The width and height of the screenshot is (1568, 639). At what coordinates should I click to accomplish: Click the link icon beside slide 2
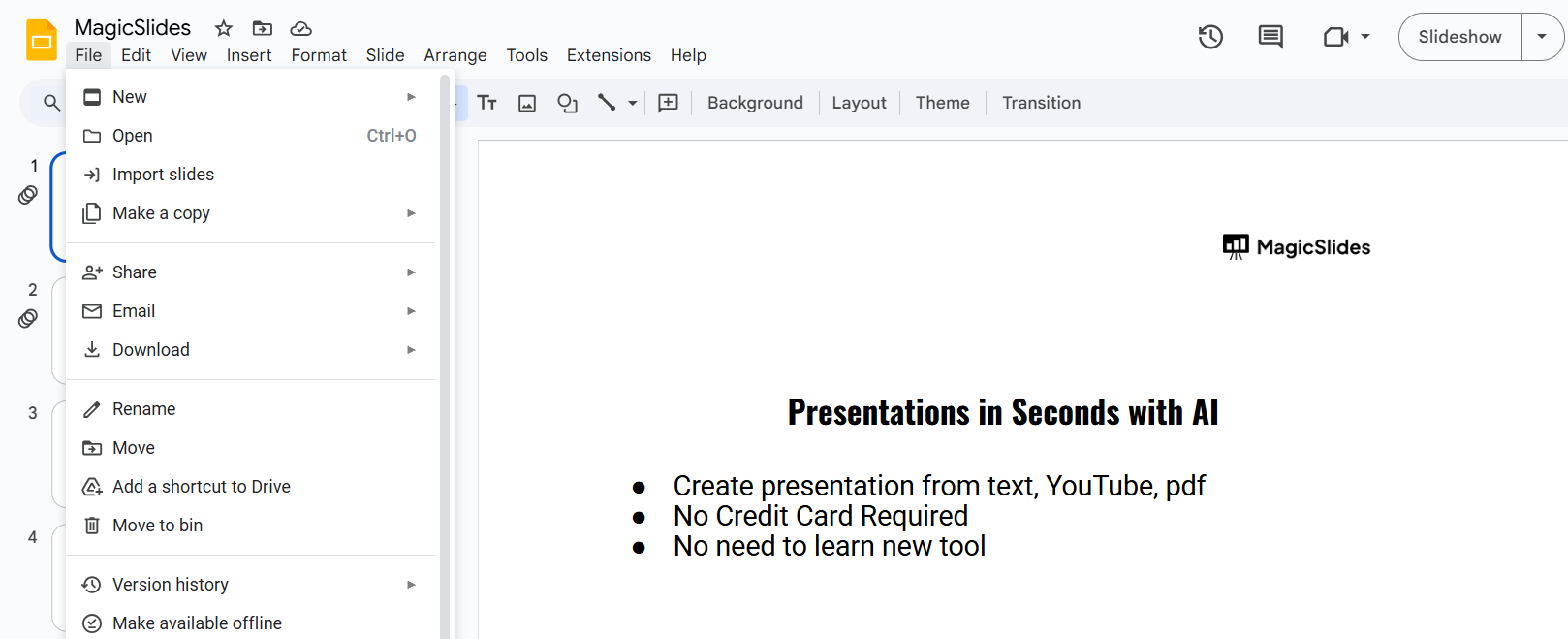pos(28,318)
